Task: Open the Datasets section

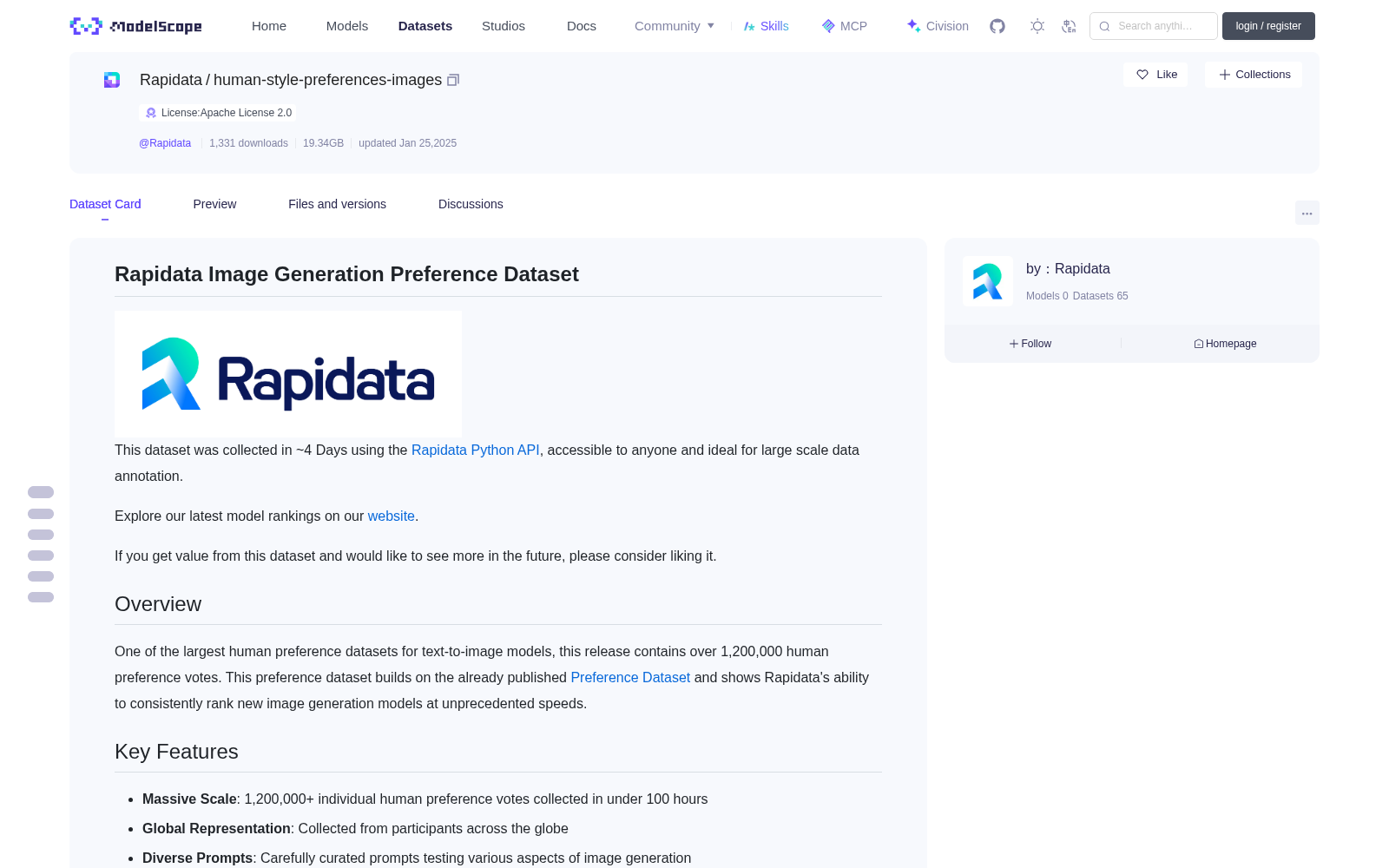Action: (425, 26)
